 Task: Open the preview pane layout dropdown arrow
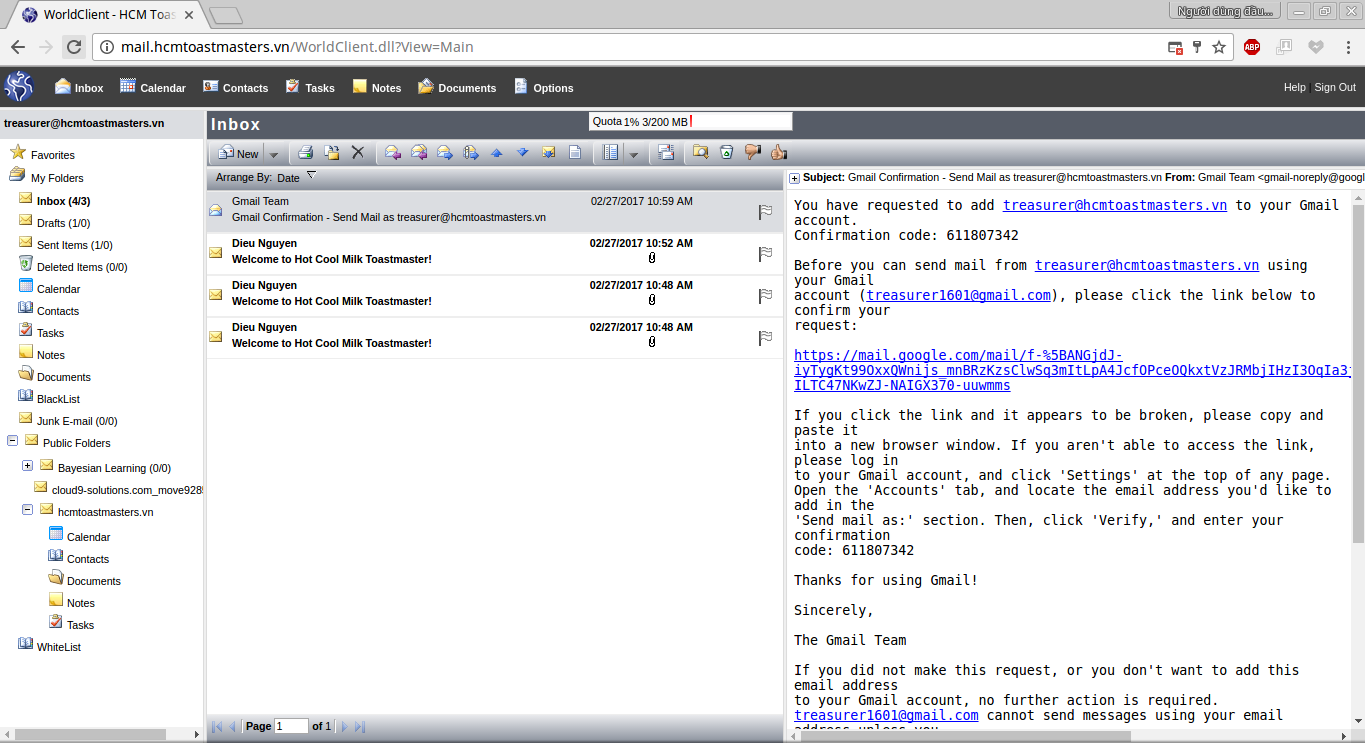633,153
